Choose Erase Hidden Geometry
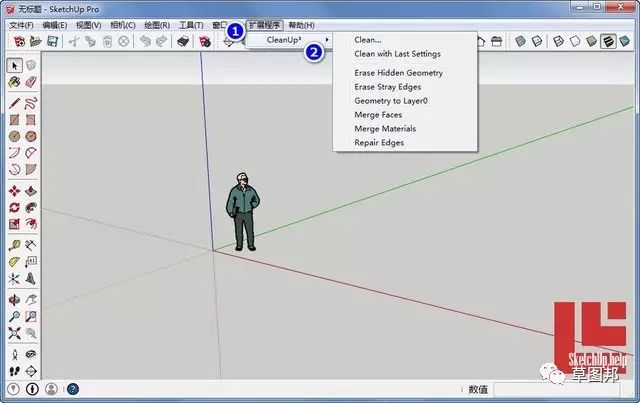This screenshot has width=640, height=403. 398,73
